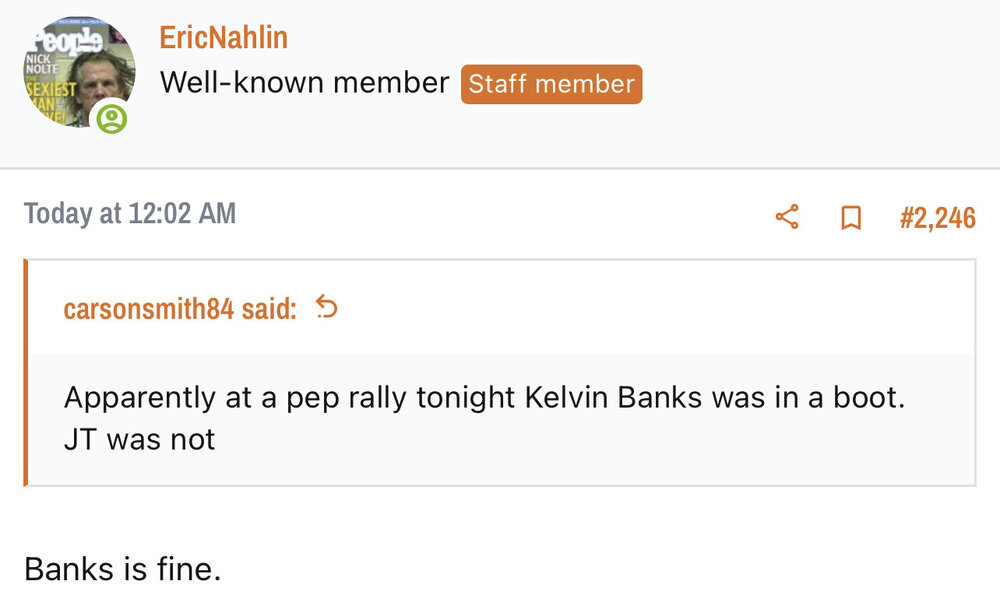The image size is (1000, 602).
Task: Click the carsonsmith84 said quote link
Action: tap(180, 309)
